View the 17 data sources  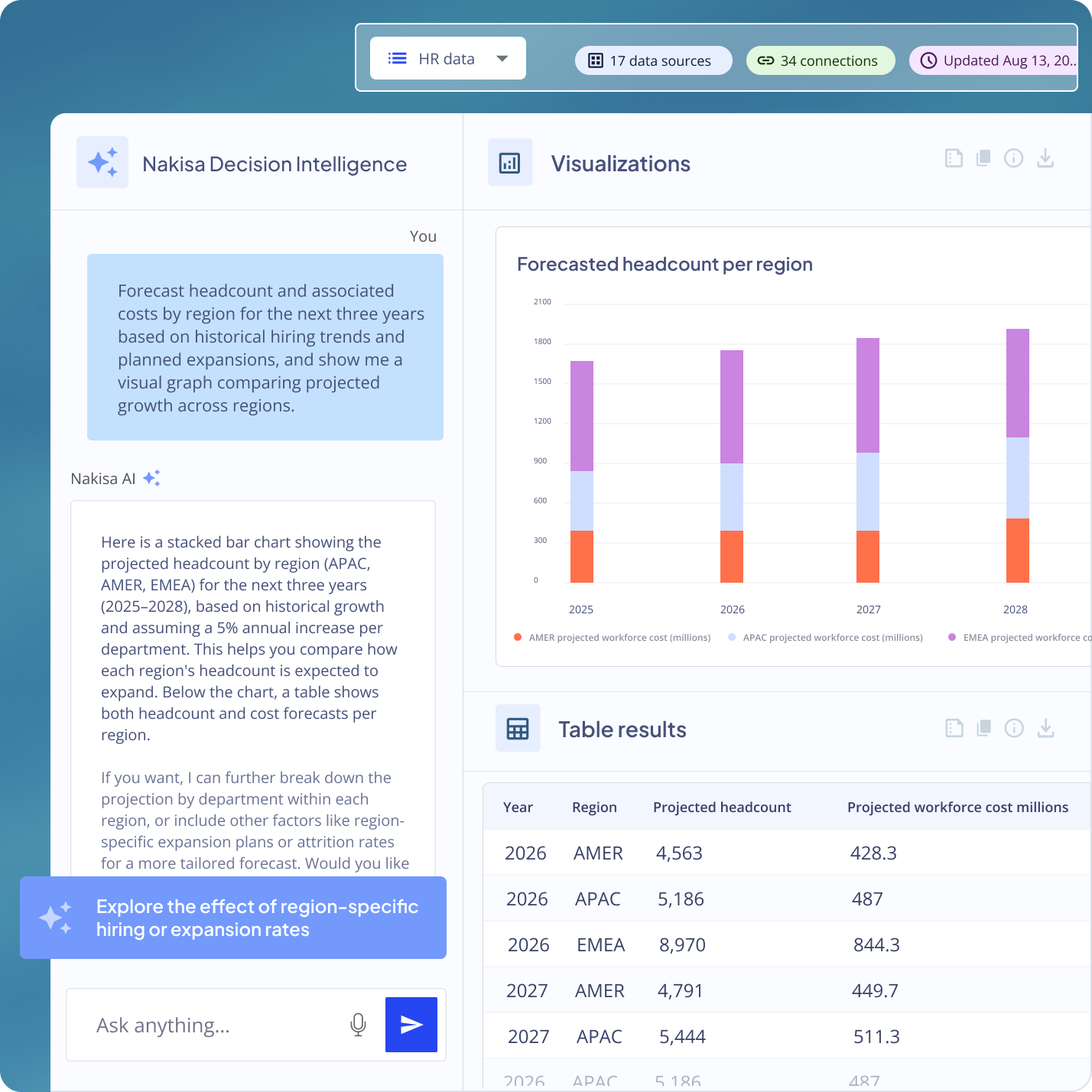tap(652, 60)
